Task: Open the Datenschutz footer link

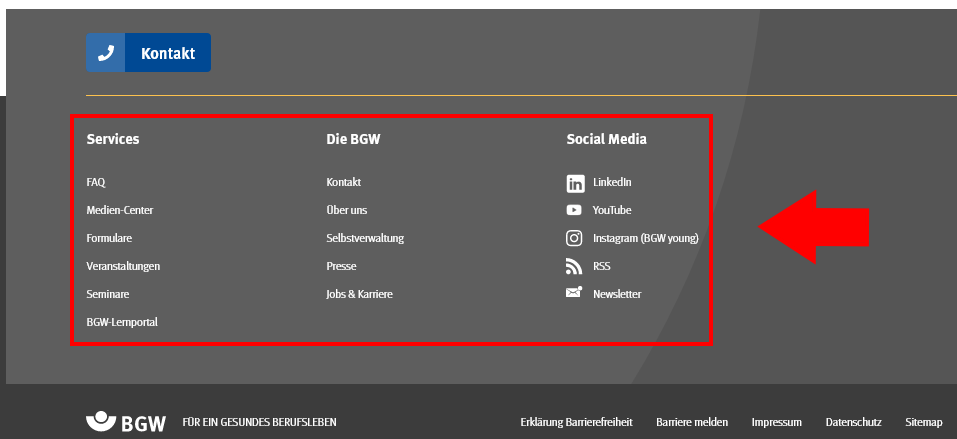Action: [854, 422]
